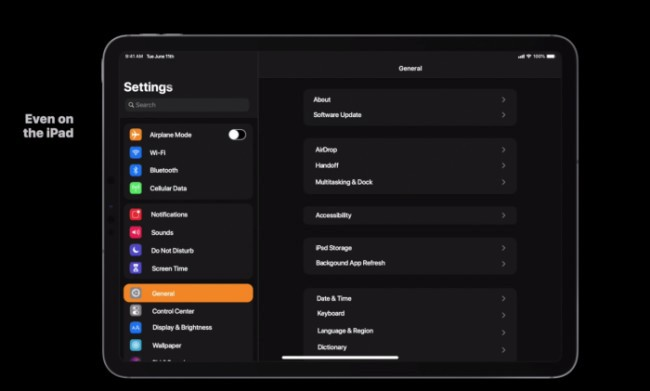Open the Wallpaper icon in the sidebar

point(136,345)
